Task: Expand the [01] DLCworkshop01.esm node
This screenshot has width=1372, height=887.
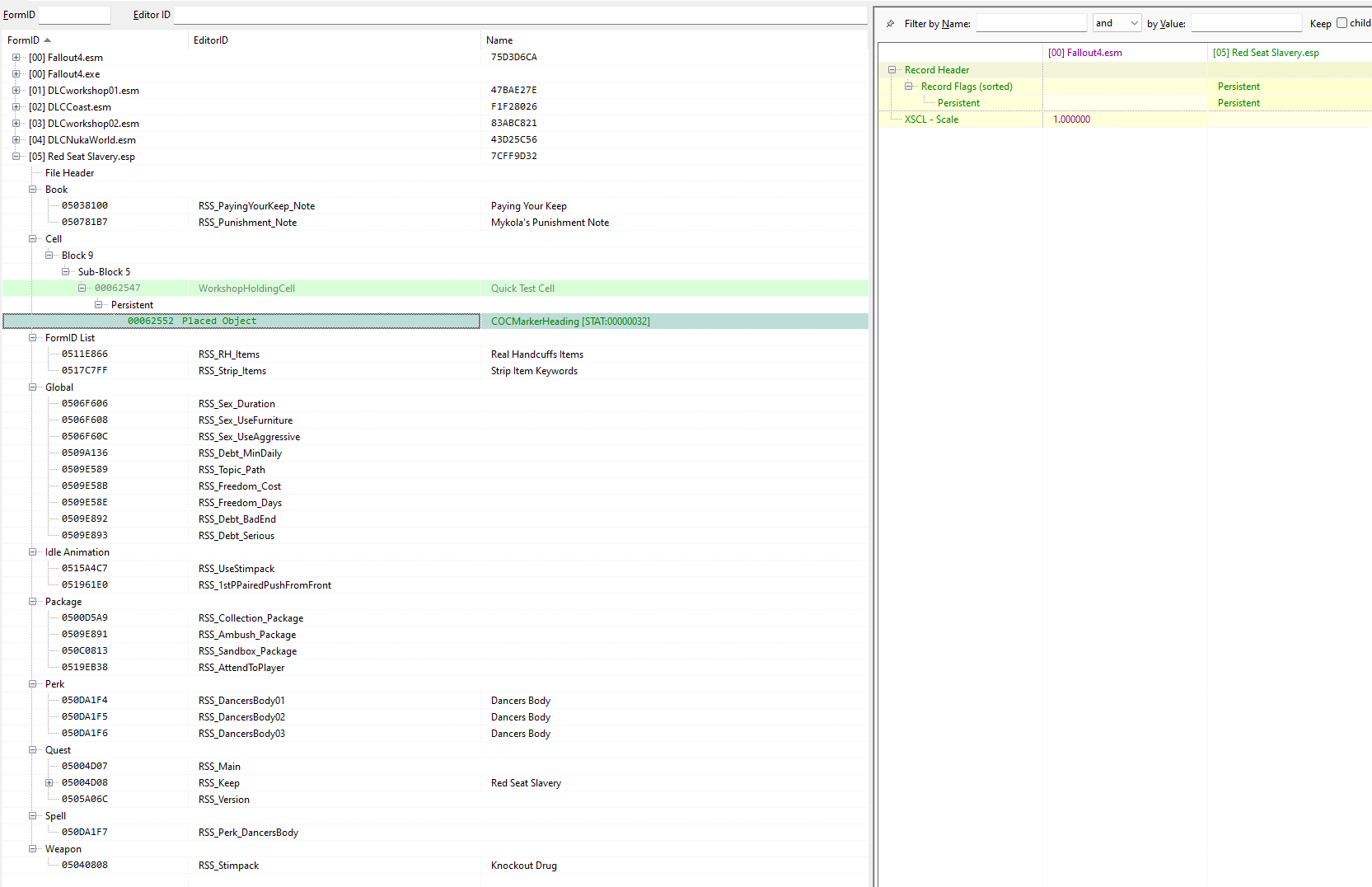Action: click(16, 91)
